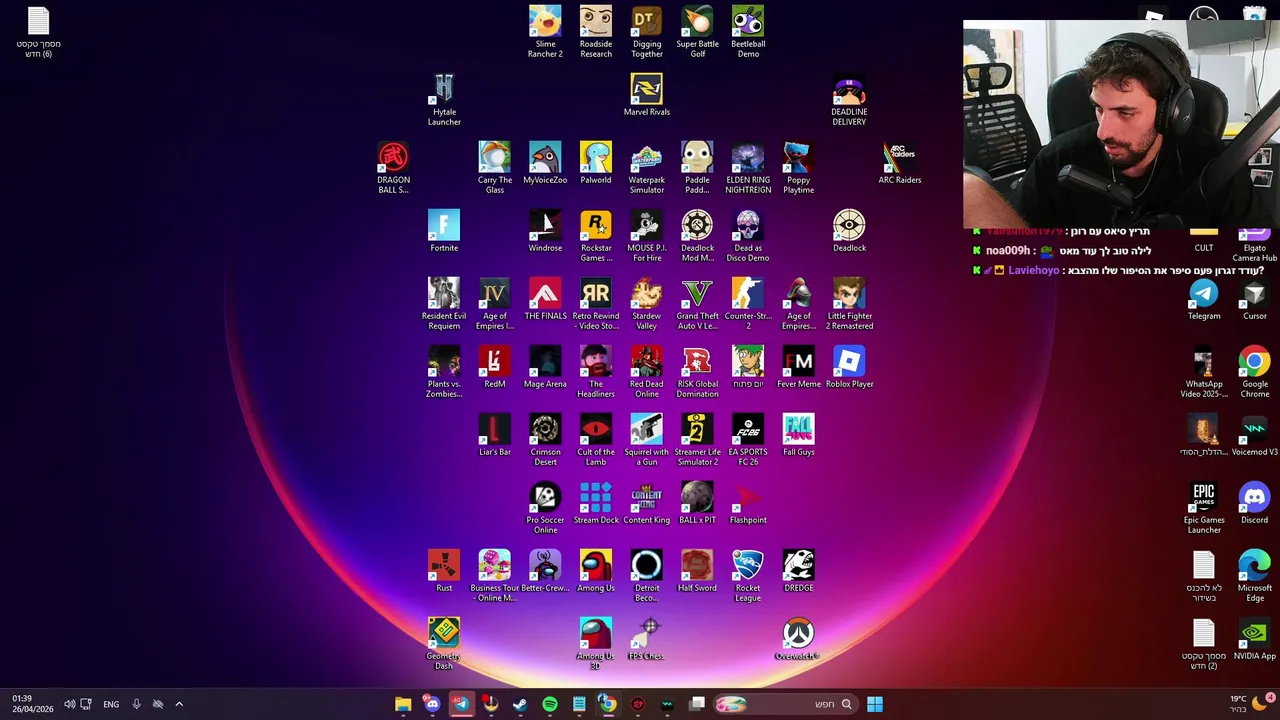Screen dimensions: 1280x720
Task: Open the Flashpoint shortcut
Action: [x=748, y=503]
